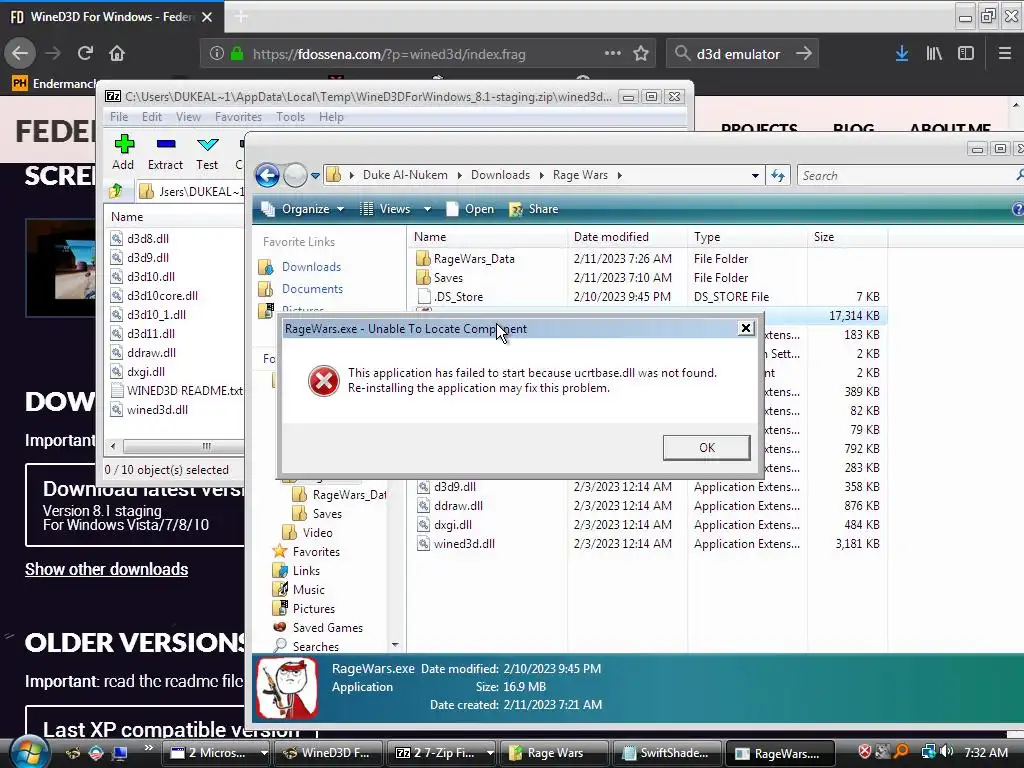1024x768 pixels.
Task: Close the Unable To Locate Component dialog
Action: (746, 328)
